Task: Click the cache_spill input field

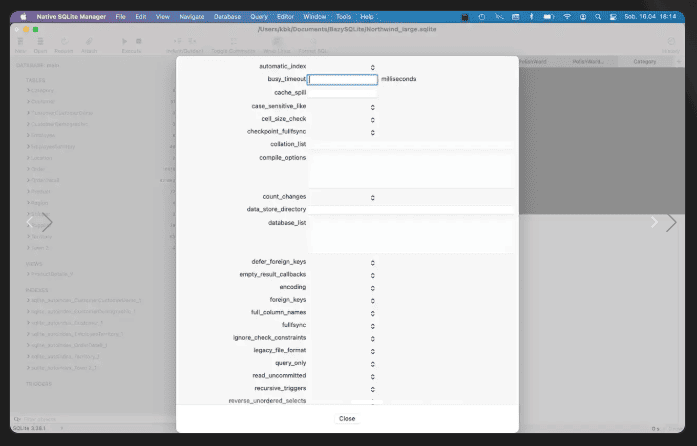Action: pos(343,92)
